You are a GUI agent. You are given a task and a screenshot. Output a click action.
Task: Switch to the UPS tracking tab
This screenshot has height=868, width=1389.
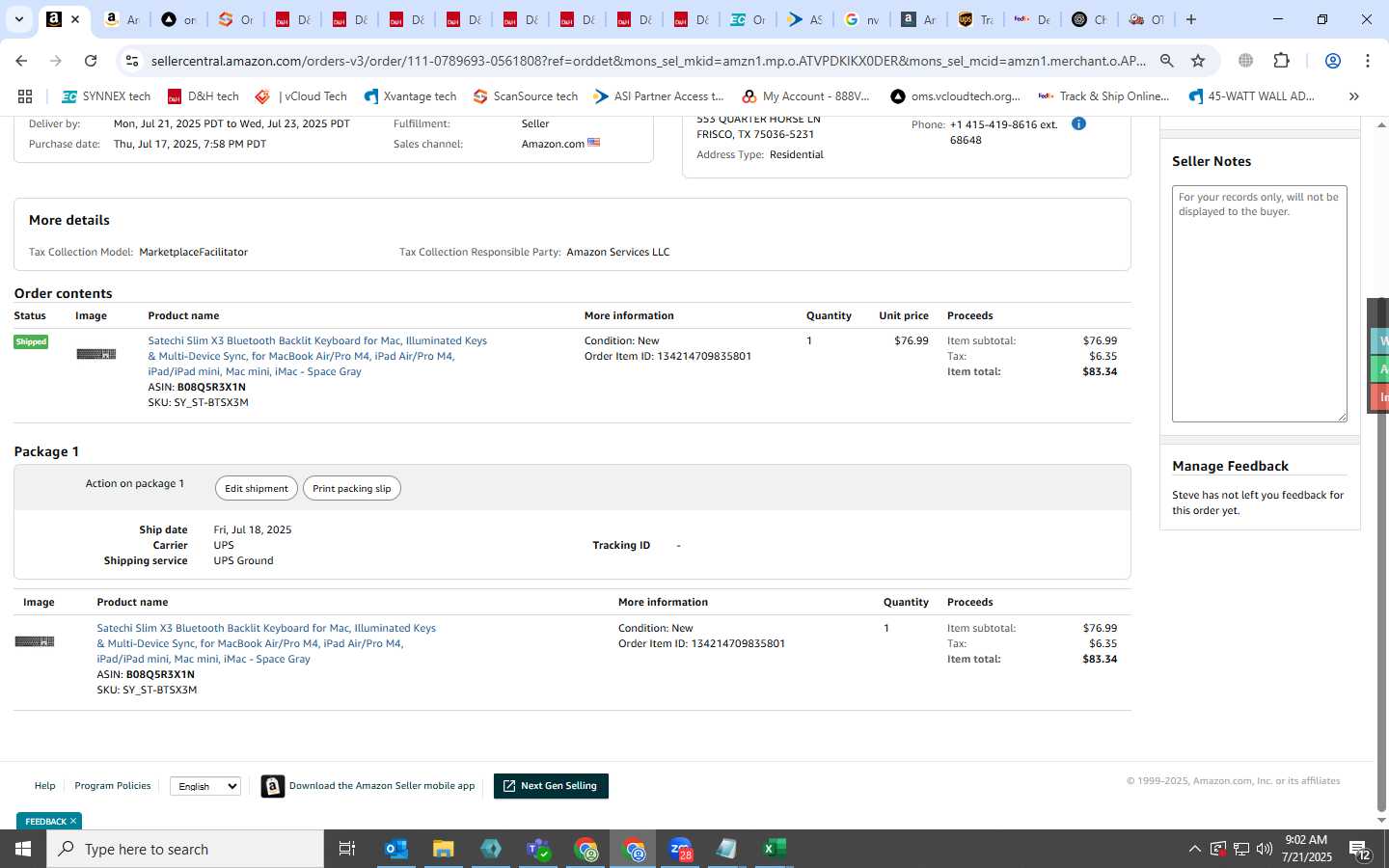(975, 19)
